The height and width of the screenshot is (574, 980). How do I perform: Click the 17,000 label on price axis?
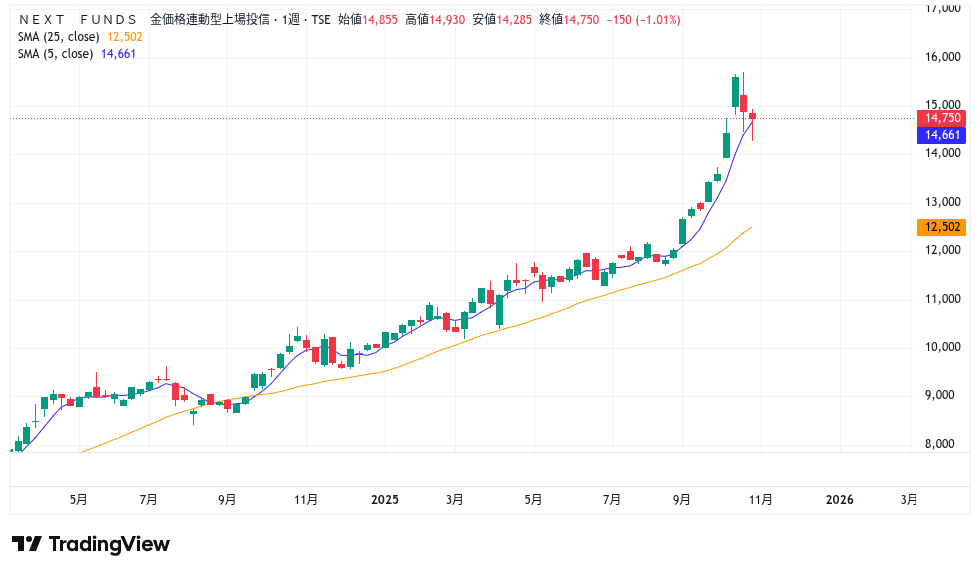pyautogui.click(x=943, y=9)
